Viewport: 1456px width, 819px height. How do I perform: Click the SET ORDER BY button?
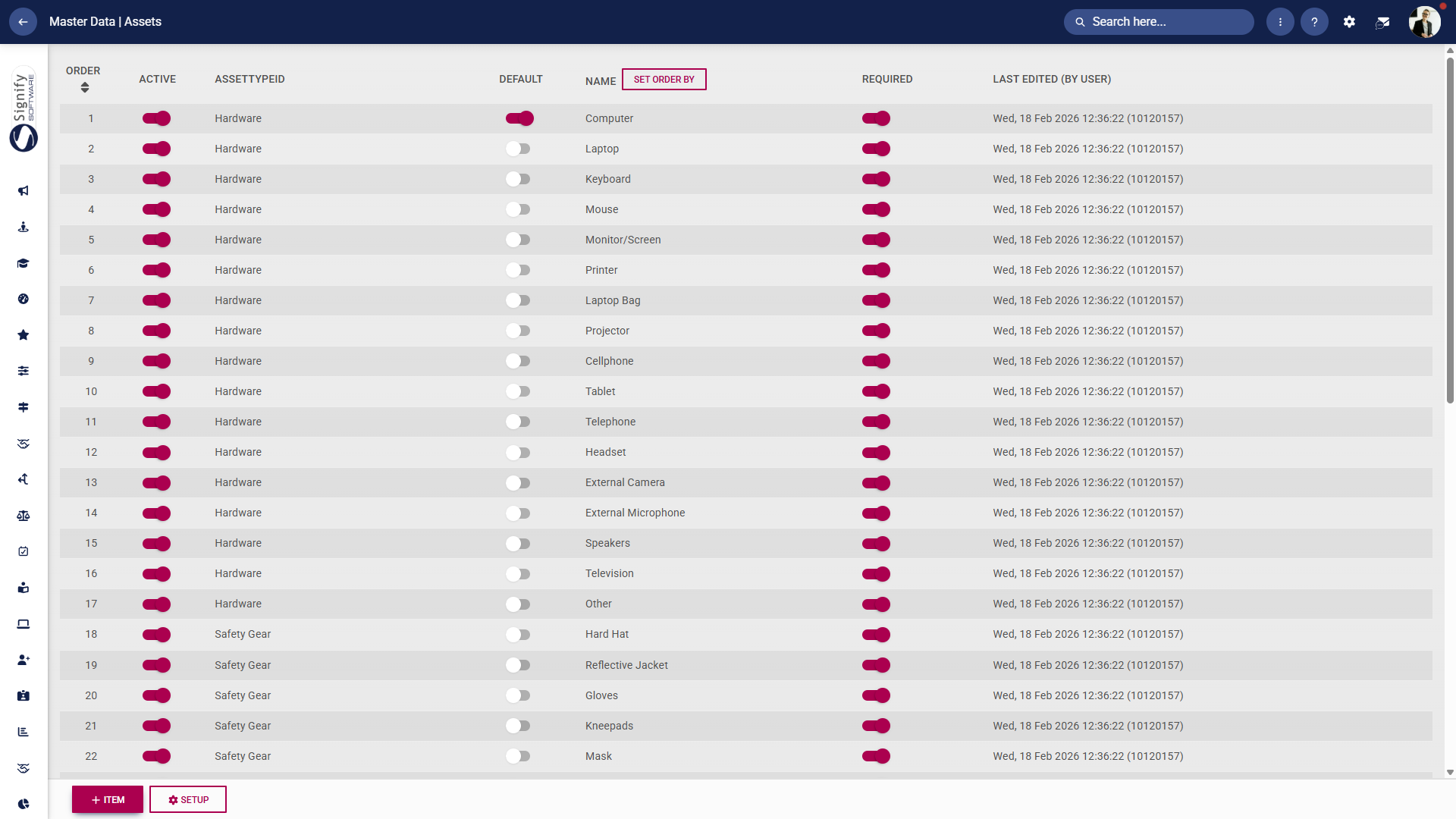click(x=664, y=79)
